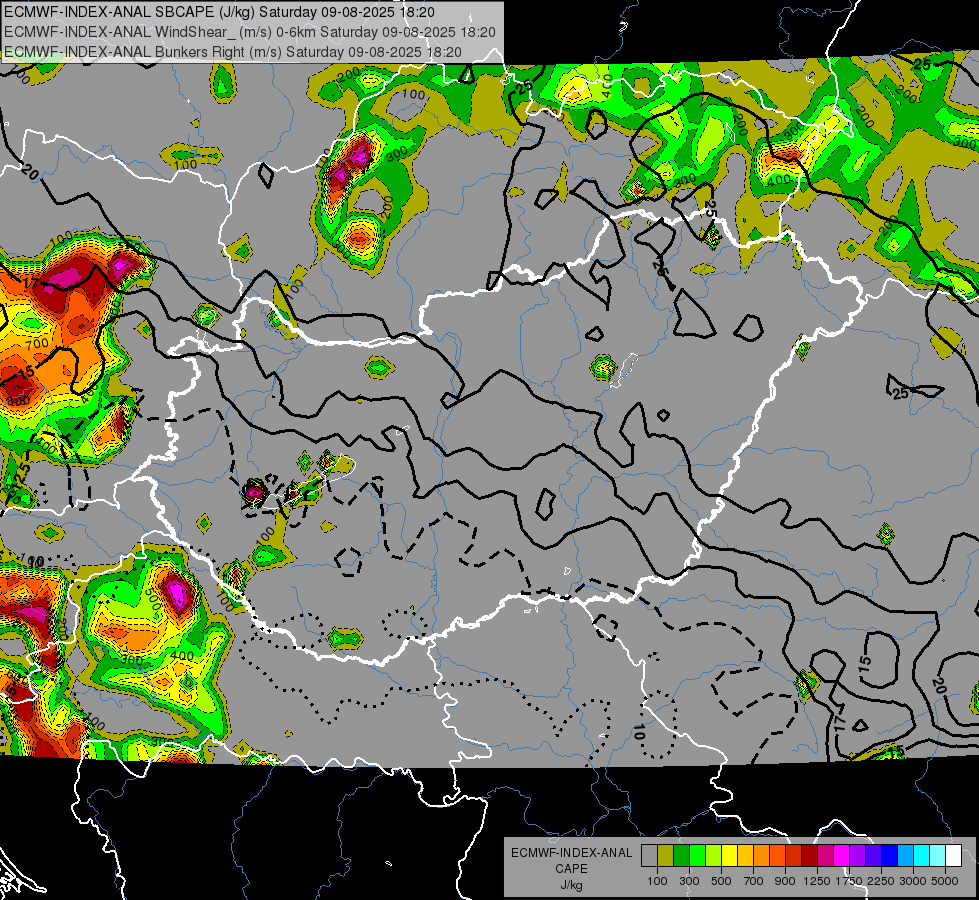Click the legend label 2250
Screen dimensions: 979x900
(882, 881)
